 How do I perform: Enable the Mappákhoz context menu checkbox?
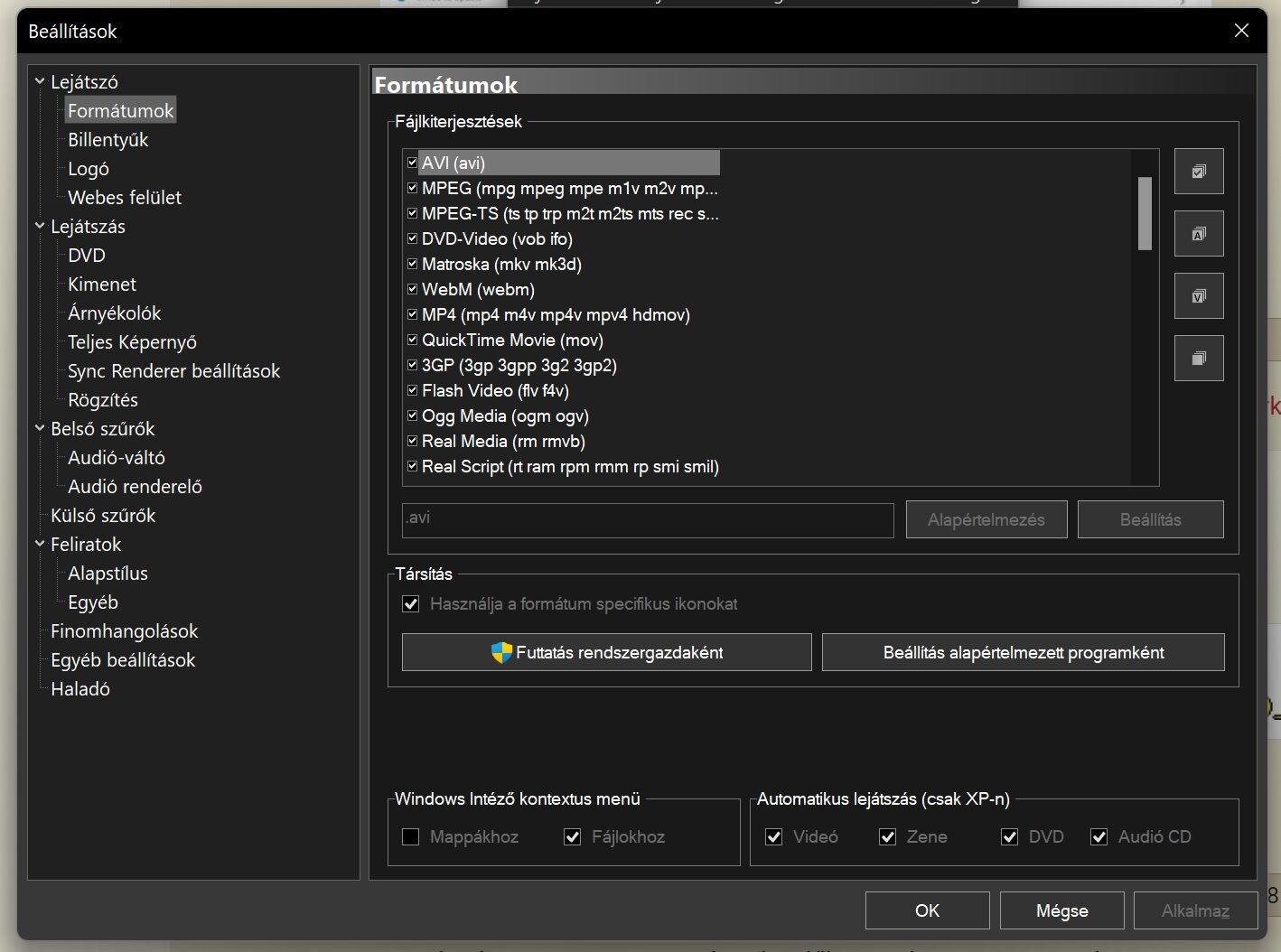pos(411,836)
